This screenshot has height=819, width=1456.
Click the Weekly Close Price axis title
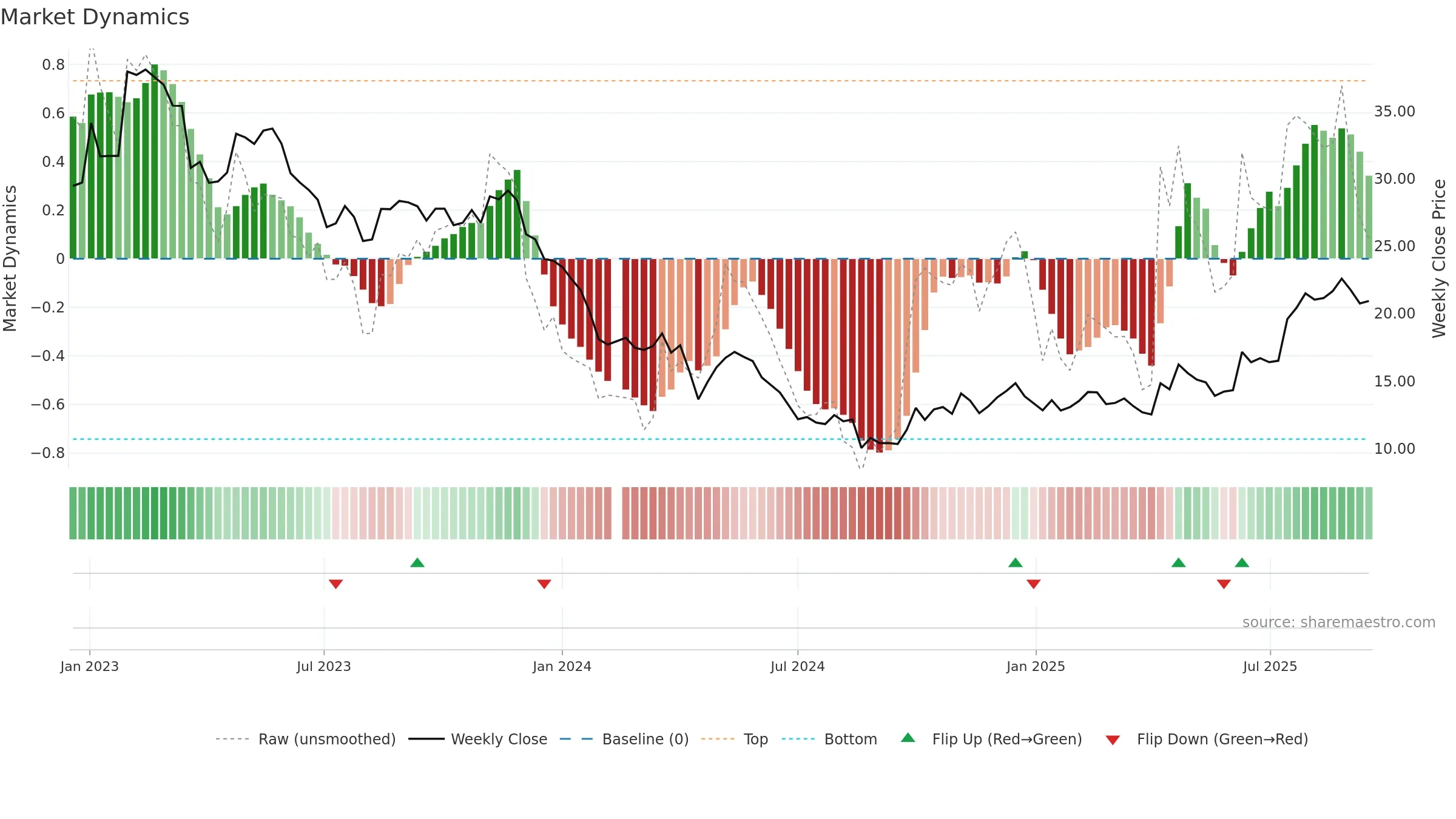click(x=1439, y=258)
